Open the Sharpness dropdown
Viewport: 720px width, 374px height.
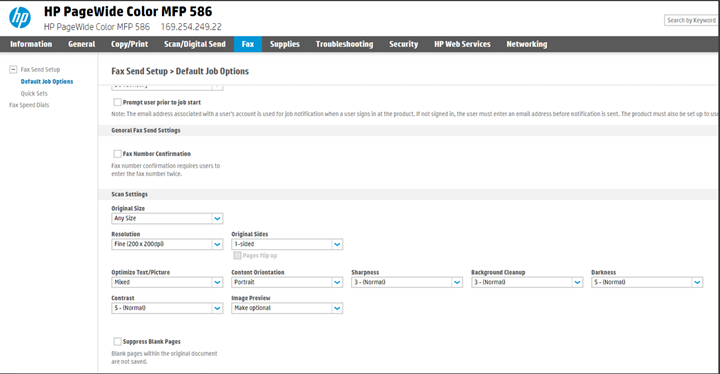tap(407, 282)
